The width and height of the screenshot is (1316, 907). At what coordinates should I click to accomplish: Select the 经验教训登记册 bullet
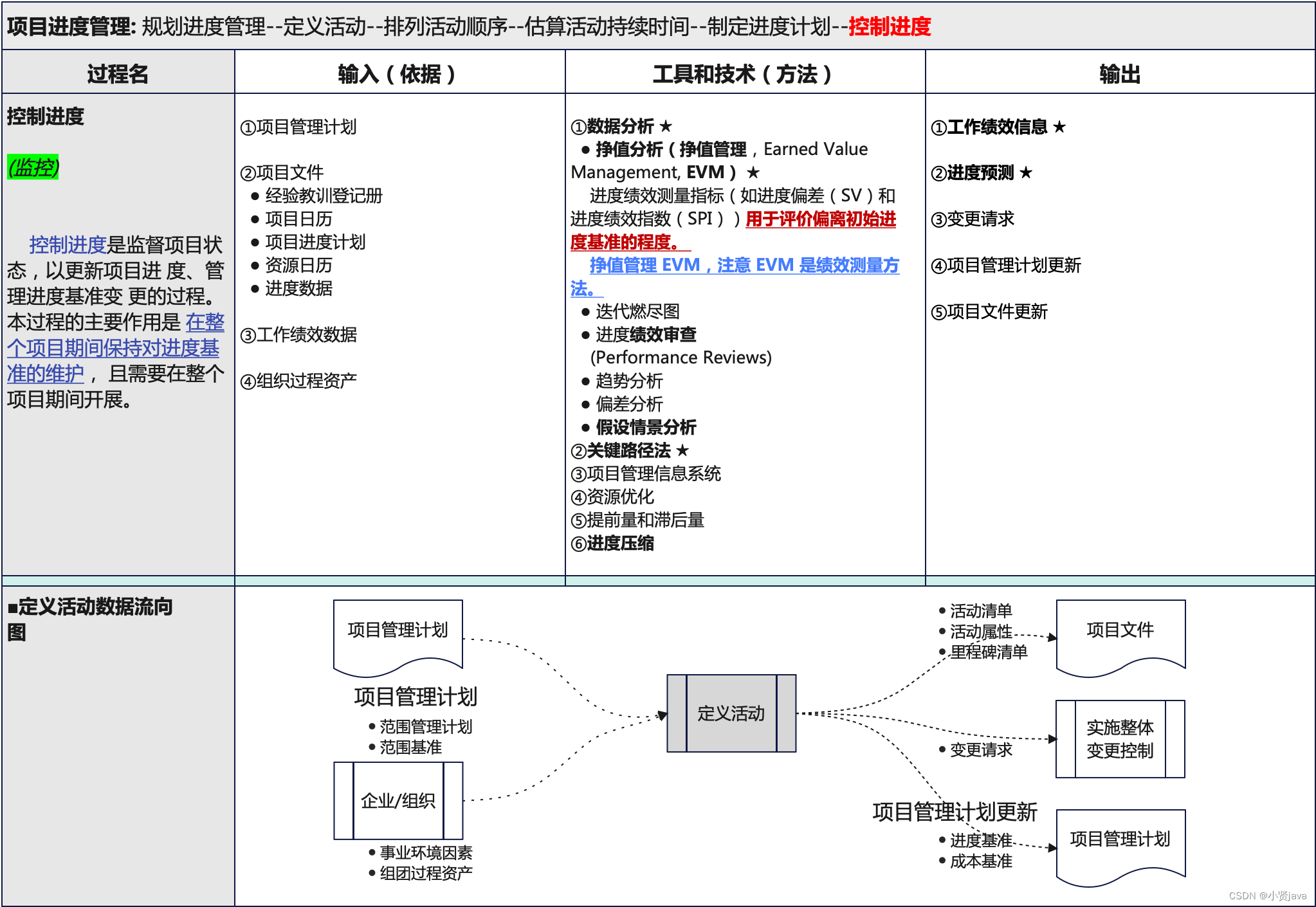click(x=316, y=196)
